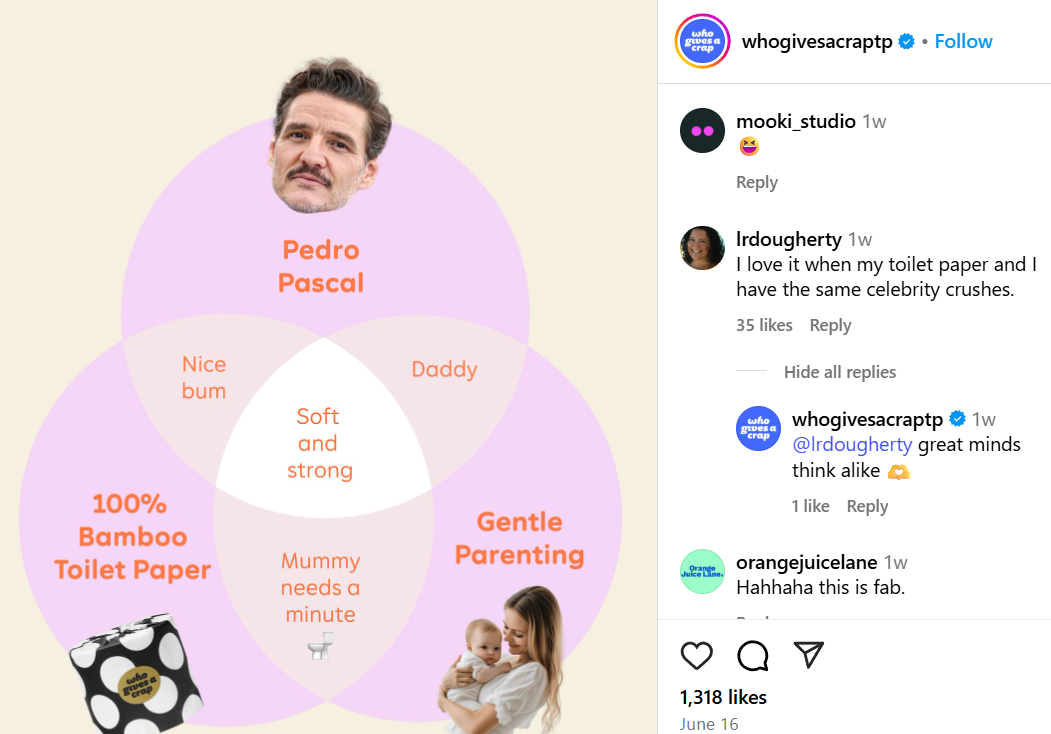
Task: Open the @lrdougherty mention link
Action: click(x=852, y=444)
